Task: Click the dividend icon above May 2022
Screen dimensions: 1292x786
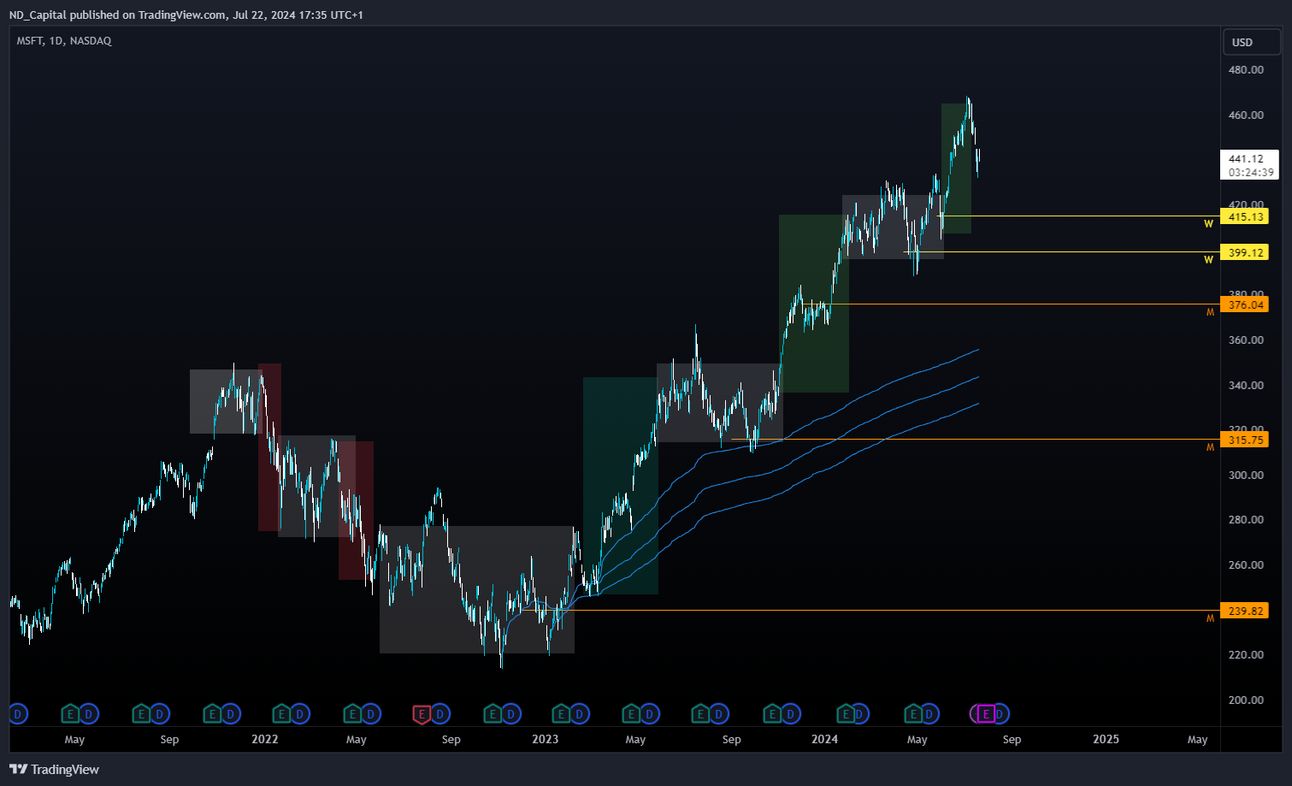Action: 370,713
